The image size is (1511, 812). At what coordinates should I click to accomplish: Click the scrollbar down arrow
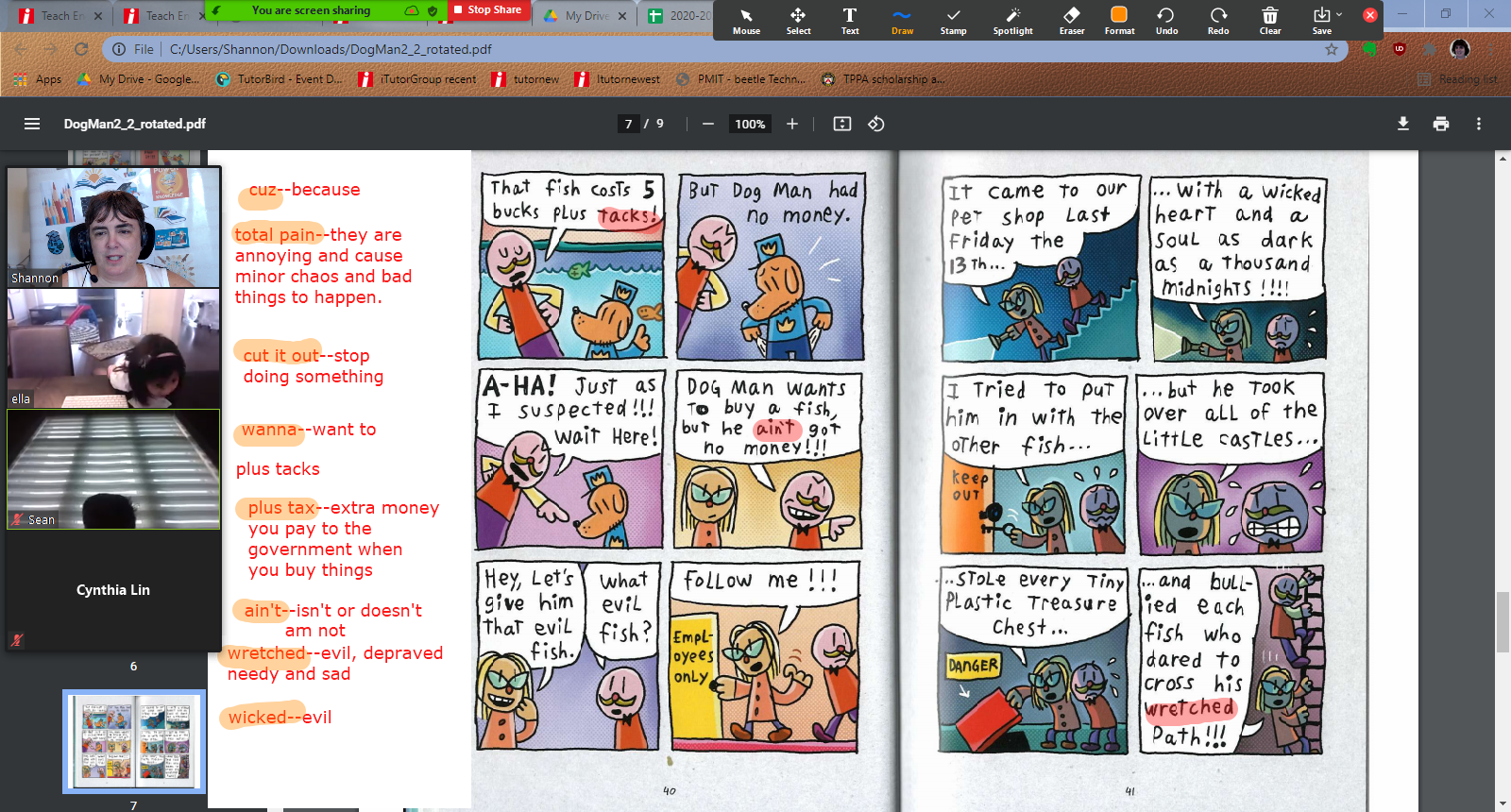click(1503, 804)
